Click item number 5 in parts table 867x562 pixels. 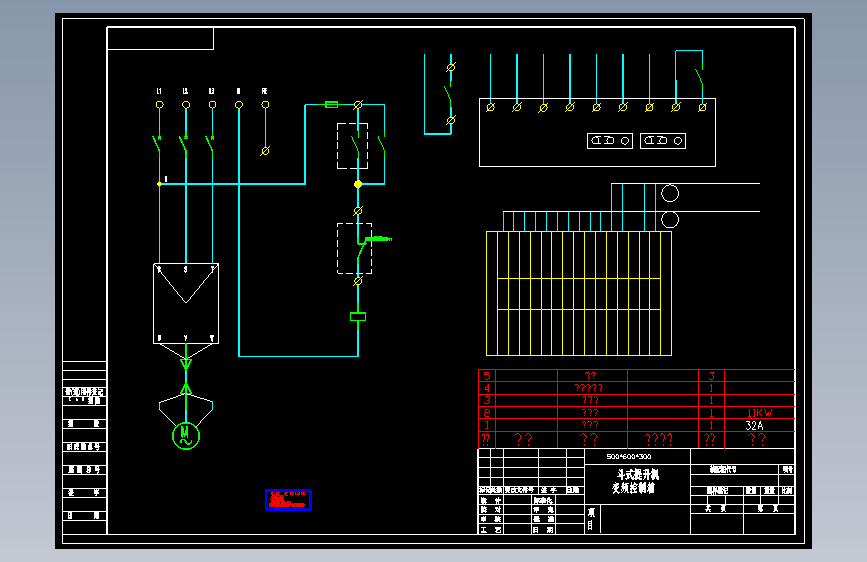point(487,376)
